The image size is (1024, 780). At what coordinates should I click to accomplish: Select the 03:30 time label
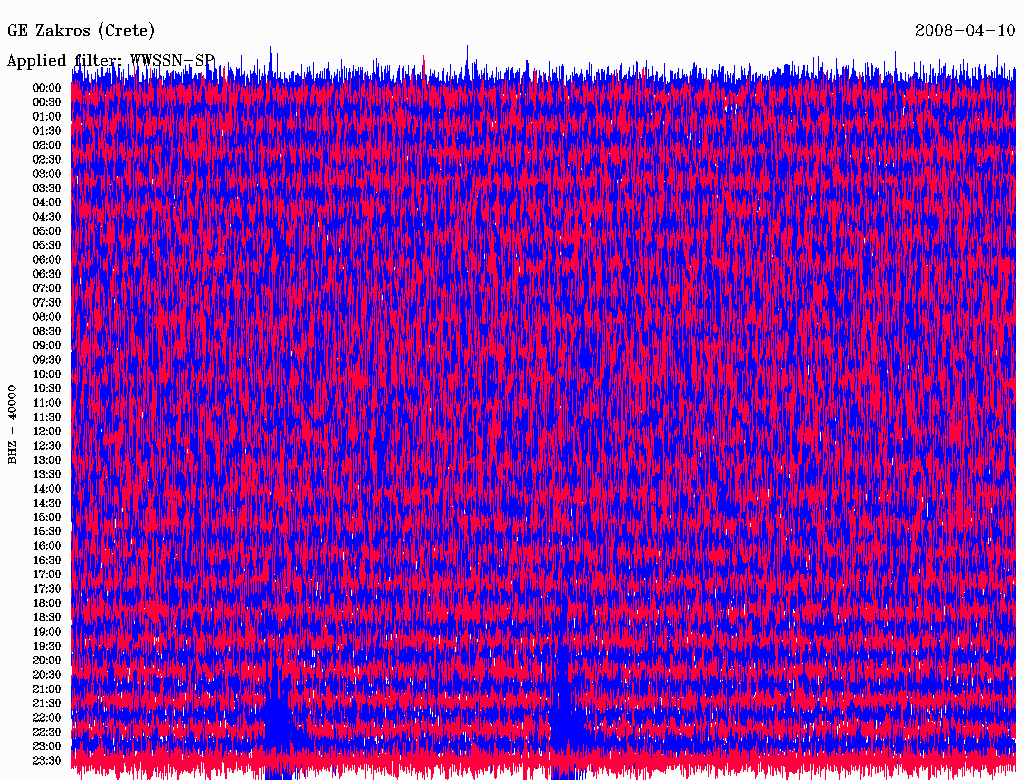47,188
